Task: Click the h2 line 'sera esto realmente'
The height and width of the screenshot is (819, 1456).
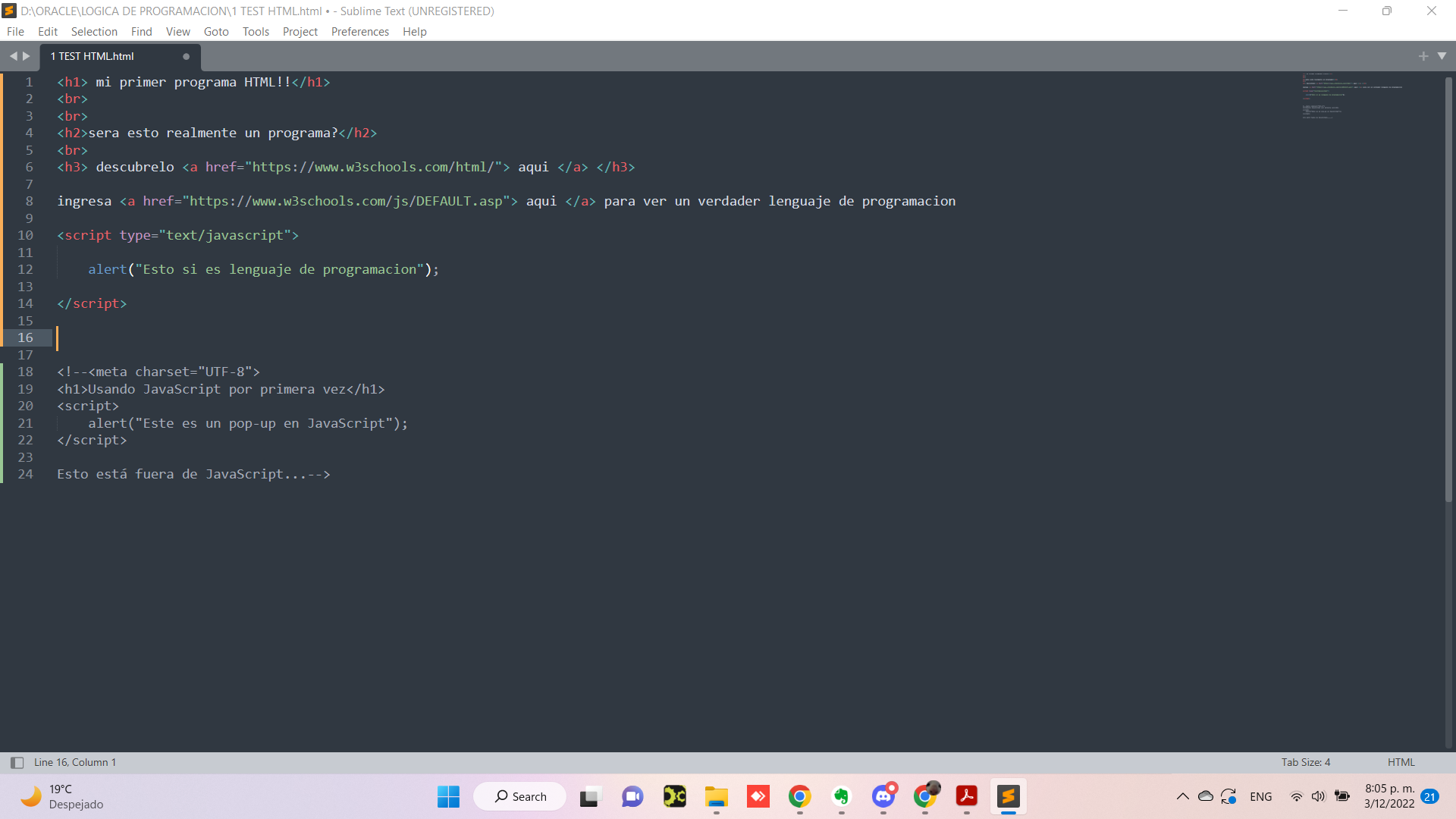Action: click(x=217, y=133)
